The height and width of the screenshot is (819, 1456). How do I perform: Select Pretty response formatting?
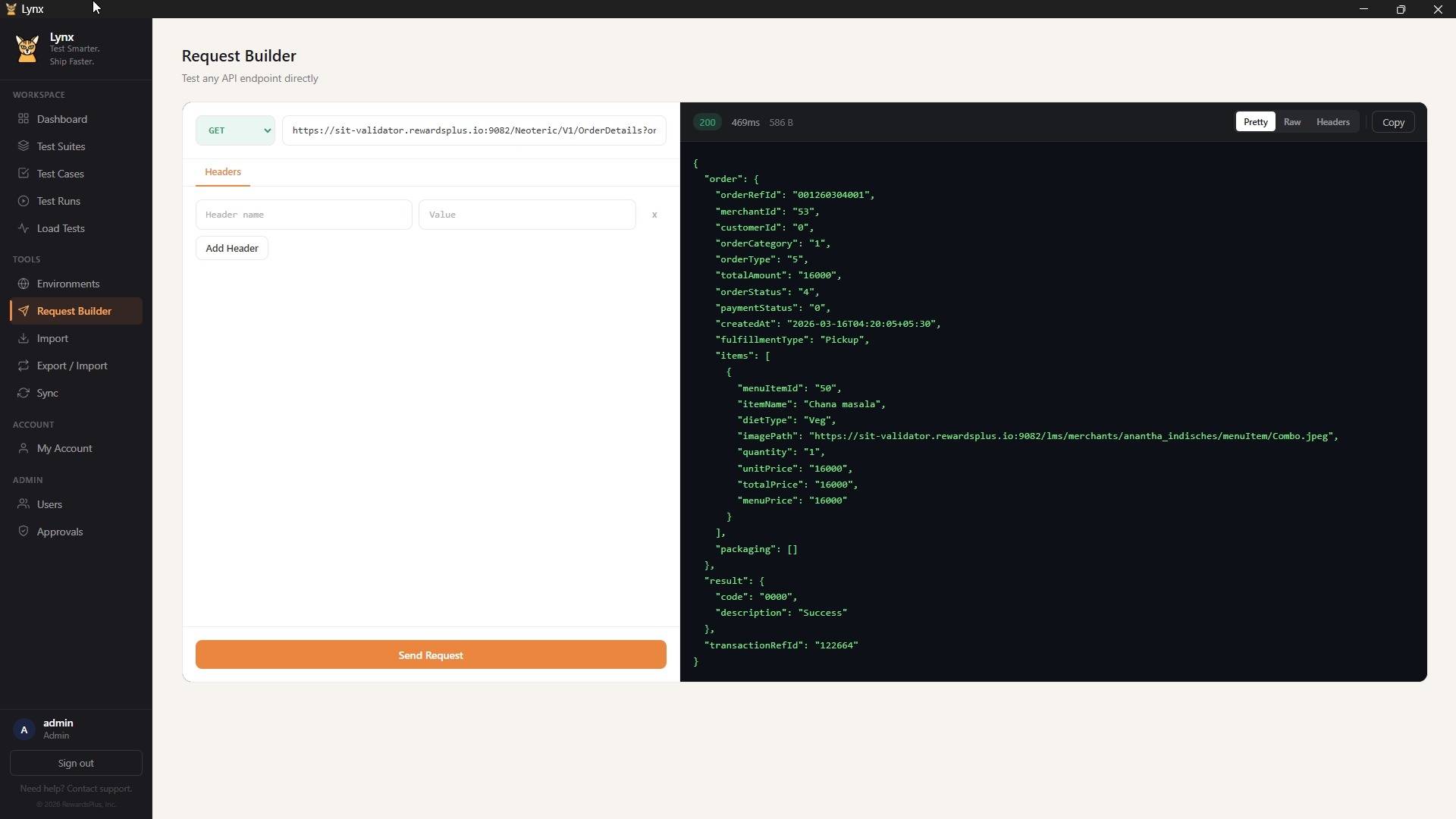[x=1255, y=121]
